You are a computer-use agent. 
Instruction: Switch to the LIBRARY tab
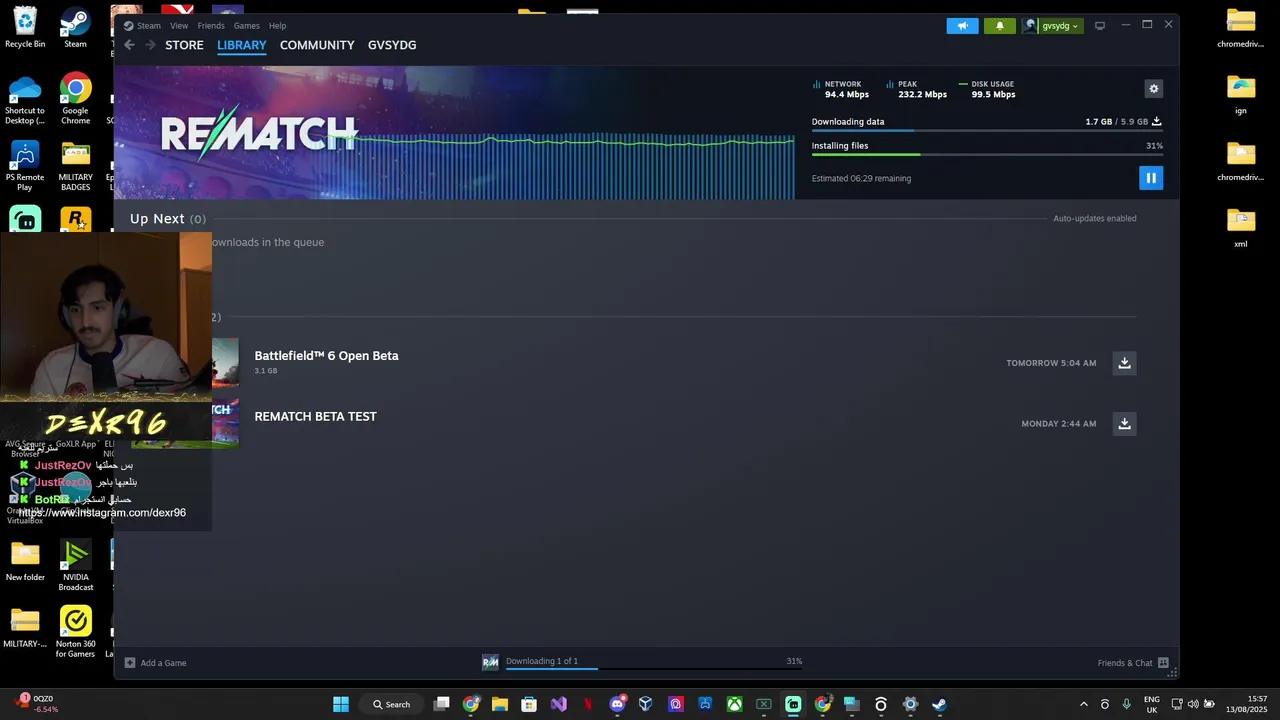(x=242, y=45)
